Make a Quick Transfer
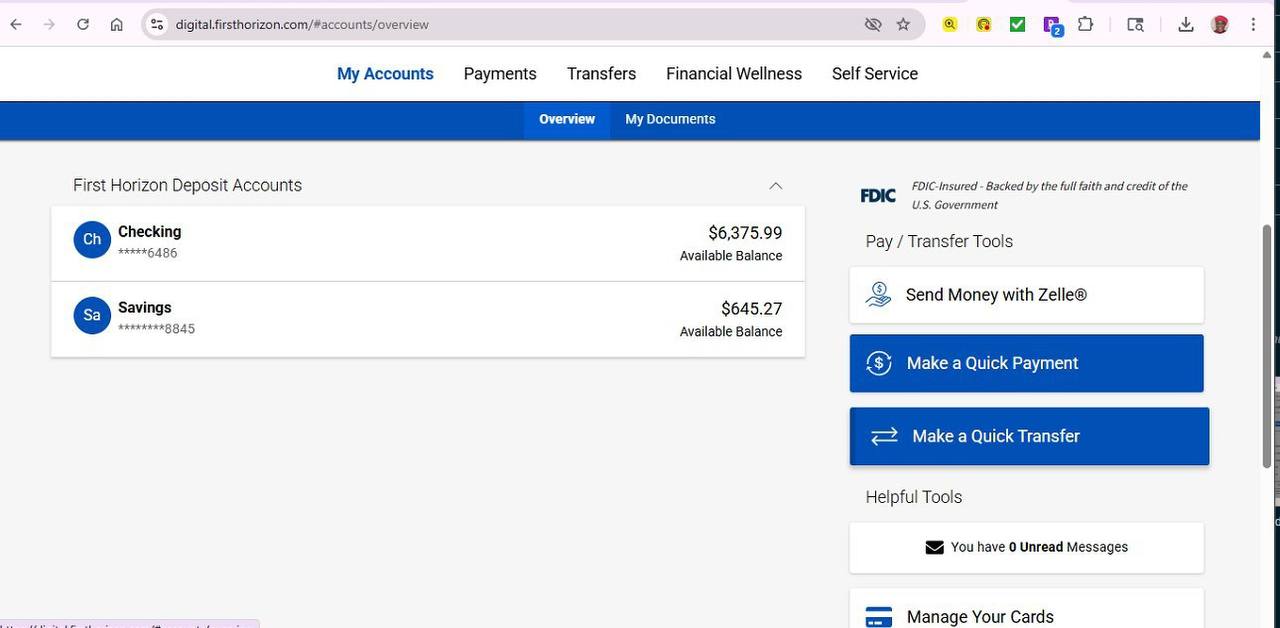Image resolution: width=1280 pixels, height=628 pixels. click(x=1029, y=436)
